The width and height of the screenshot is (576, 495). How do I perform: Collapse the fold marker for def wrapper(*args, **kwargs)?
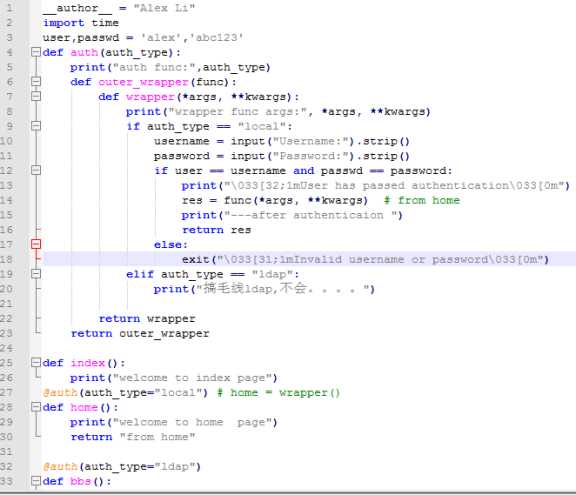tap(36, 96)
